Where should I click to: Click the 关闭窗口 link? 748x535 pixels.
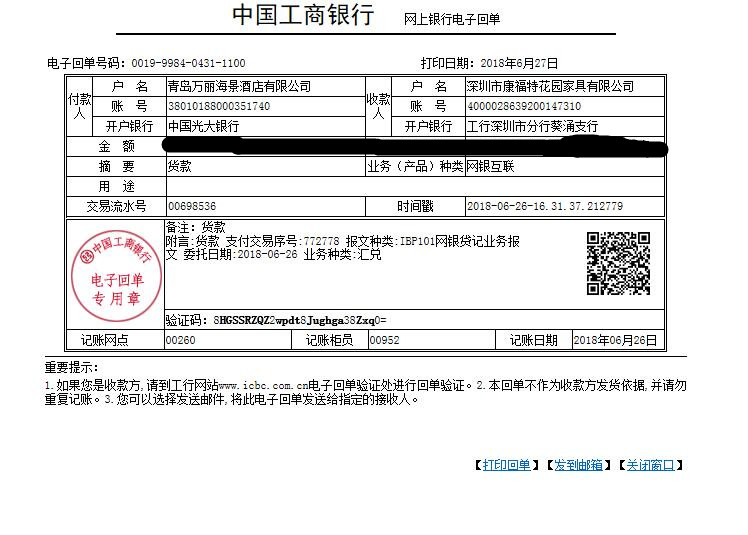pos(650,465)
